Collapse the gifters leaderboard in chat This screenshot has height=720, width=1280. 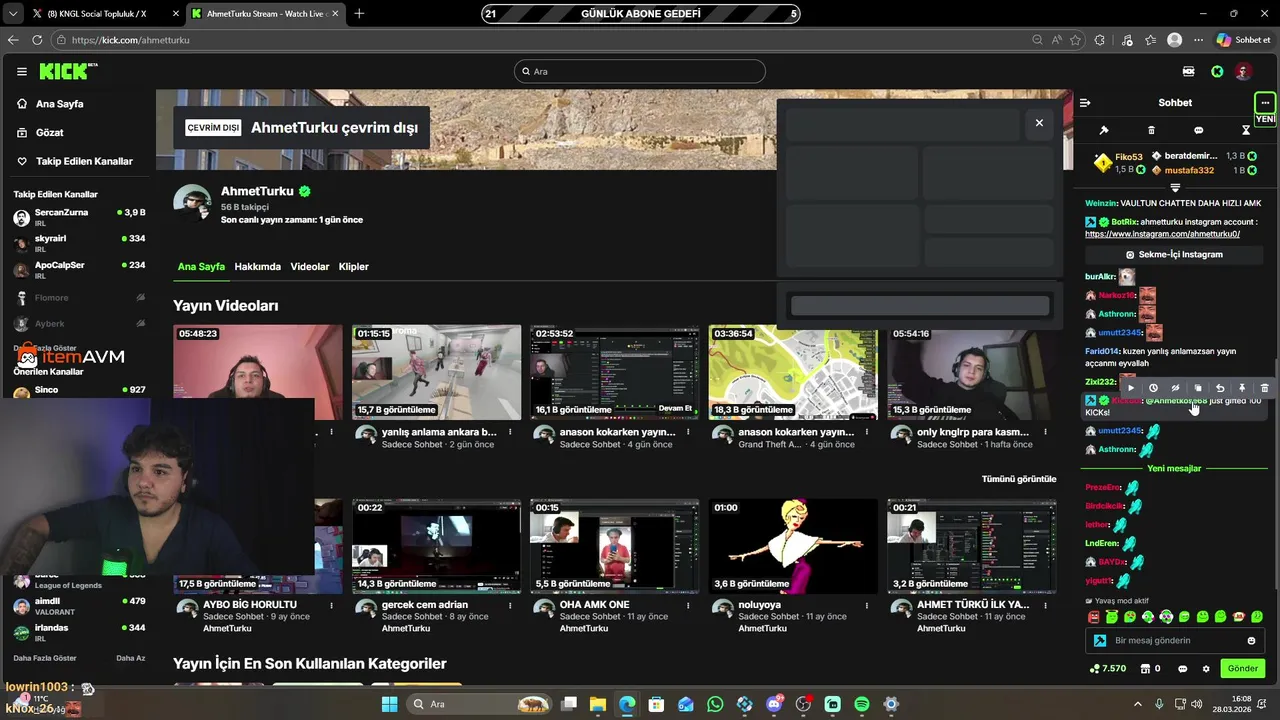point(1175,187)
